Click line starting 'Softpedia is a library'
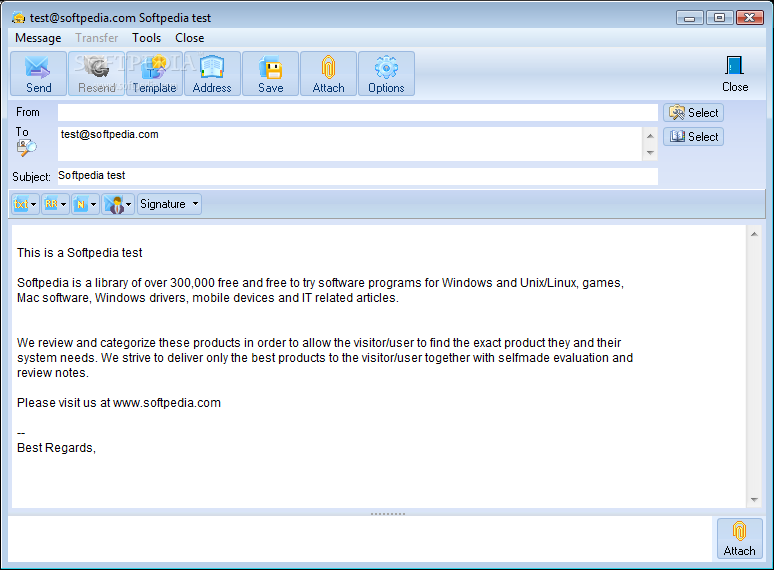Viewport: 774px width, 570px height. coord(320,283)
